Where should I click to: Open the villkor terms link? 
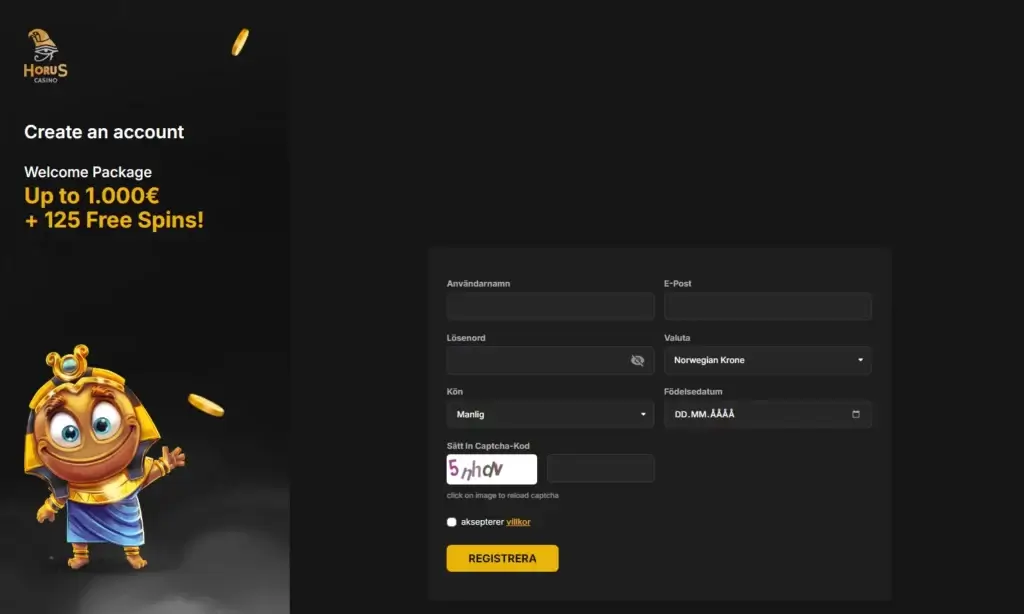point(519,522)
